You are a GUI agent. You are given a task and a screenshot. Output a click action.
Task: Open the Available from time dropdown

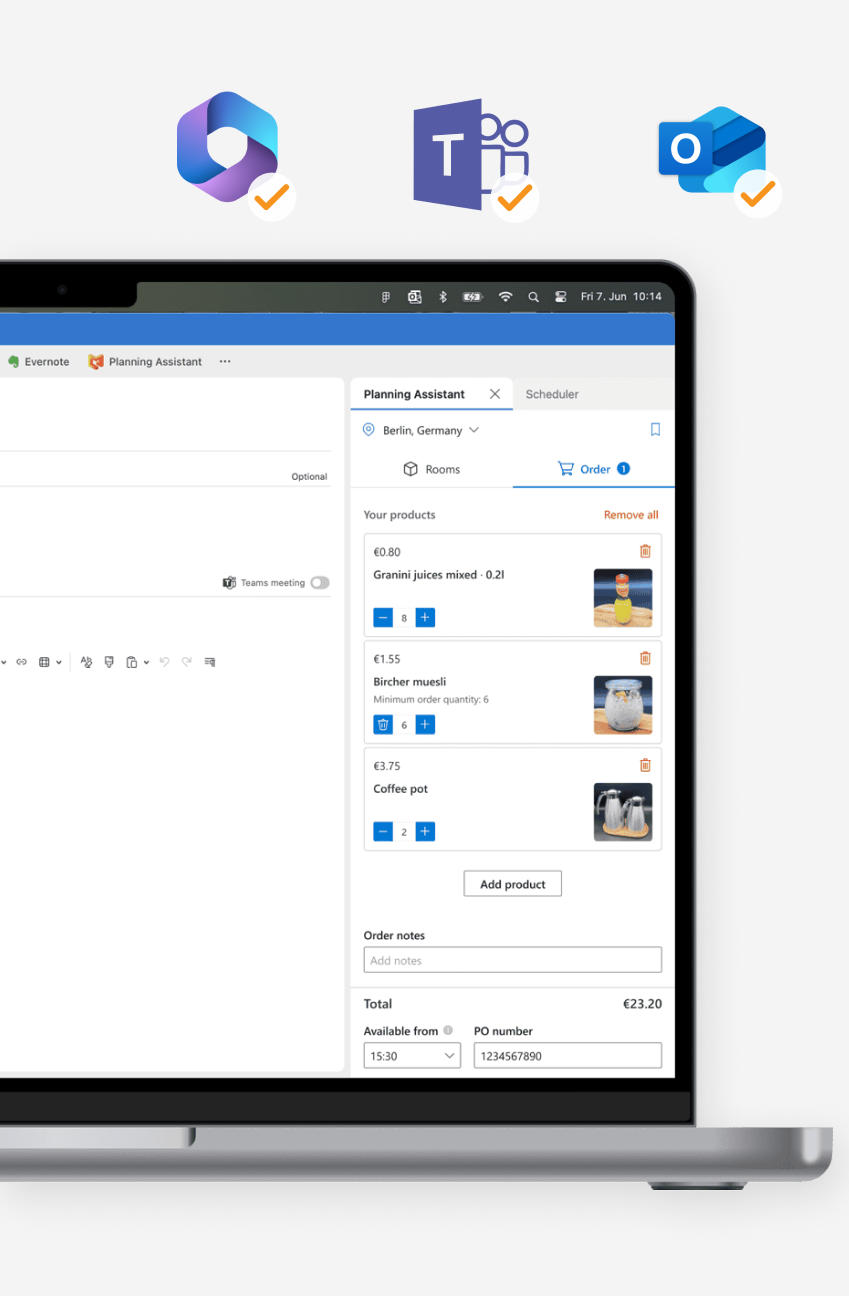[x=412, y=1055]
